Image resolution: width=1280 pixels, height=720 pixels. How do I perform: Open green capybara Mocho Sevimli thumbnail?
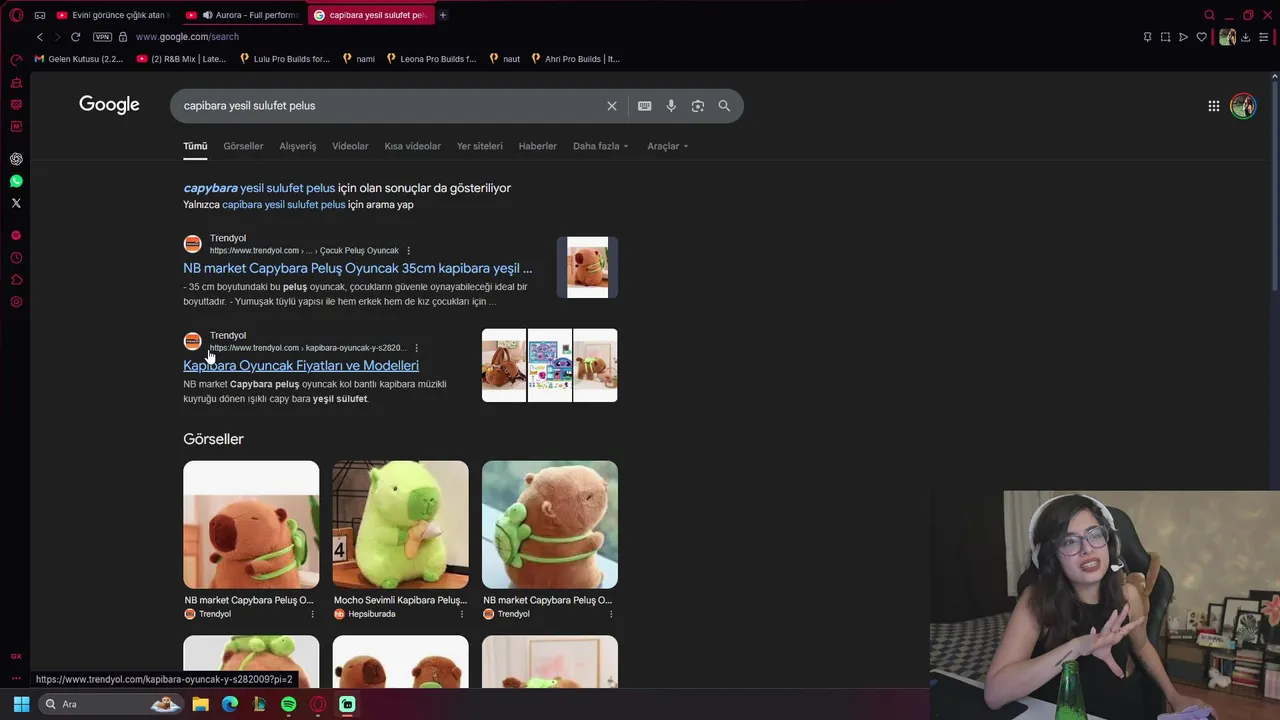400,524
